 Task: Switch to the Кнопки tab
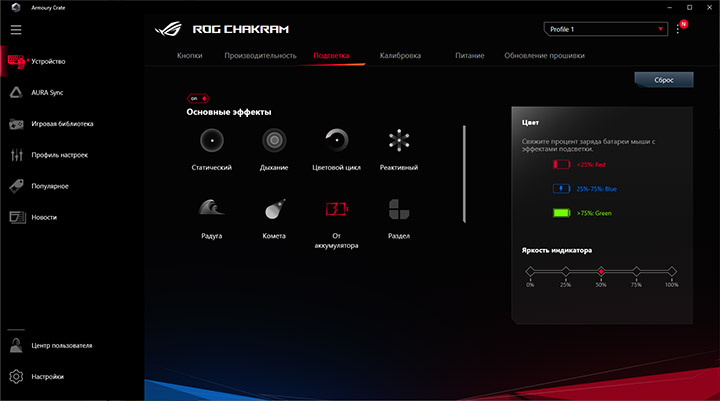[190, 56]
